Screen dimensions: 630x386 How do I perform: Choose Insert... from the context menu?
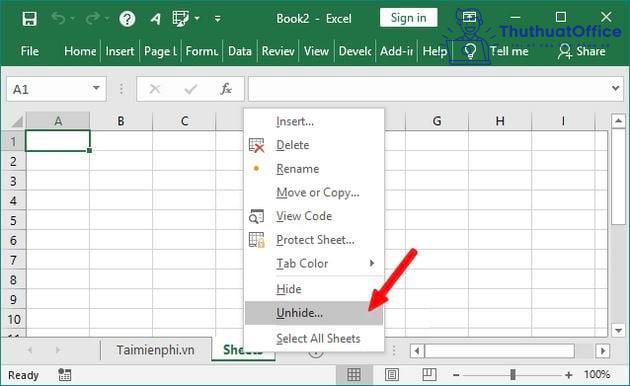tap(314, 121)
